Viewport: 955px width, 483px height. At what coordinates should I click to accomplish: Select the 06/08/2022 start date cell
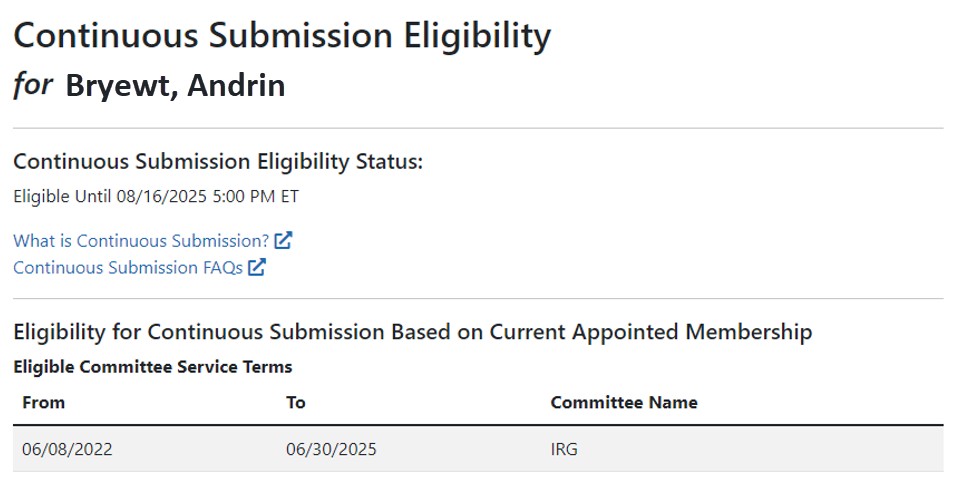pyautogui.click(x=68, y=449)
